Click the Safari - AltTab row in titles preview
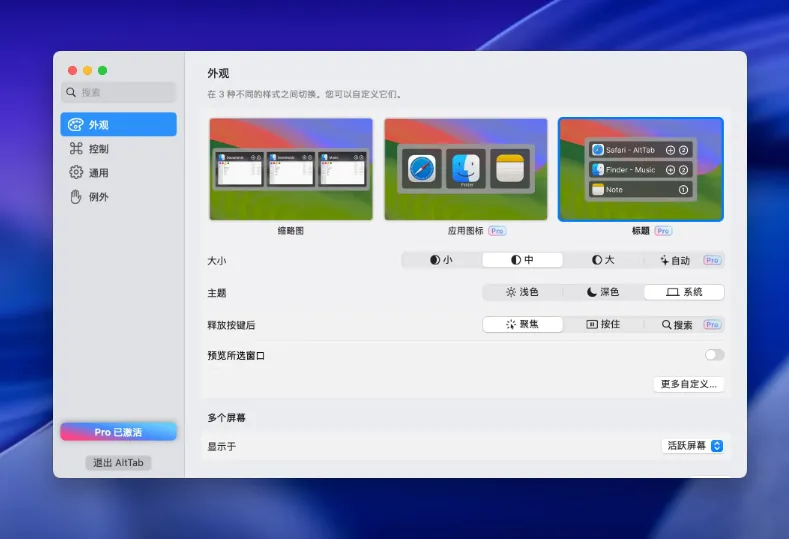This screenshot has height=539, width=789. 641,149
